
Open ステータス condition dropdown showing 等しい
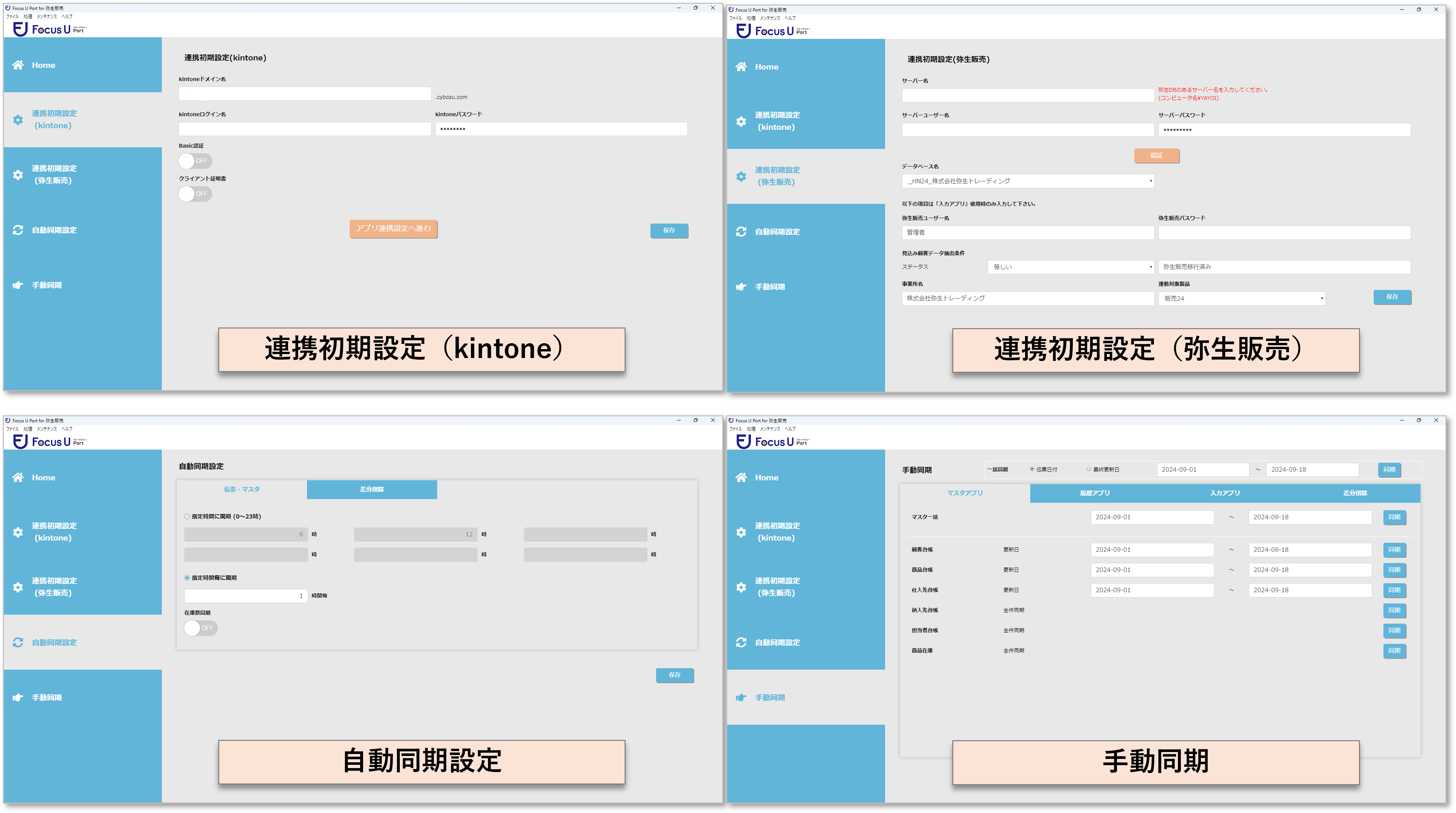pos(1071,267)
